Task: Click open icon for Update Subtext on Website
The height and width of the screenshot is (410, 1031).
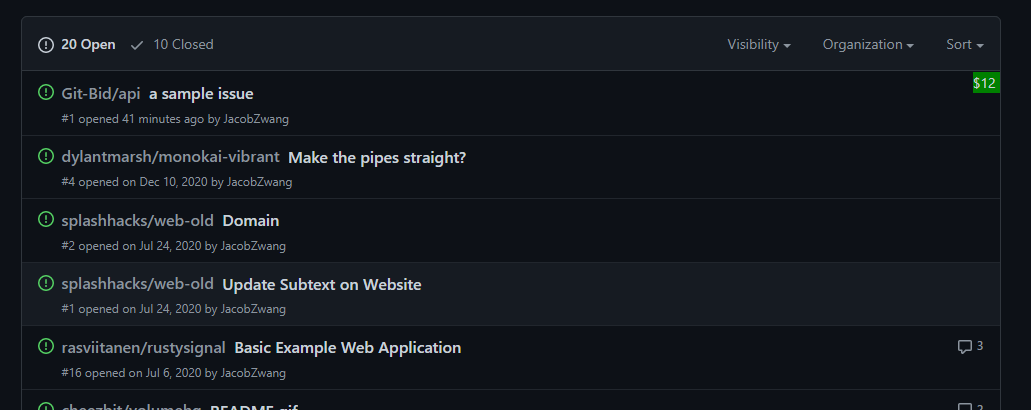Action: pos(45,283)
